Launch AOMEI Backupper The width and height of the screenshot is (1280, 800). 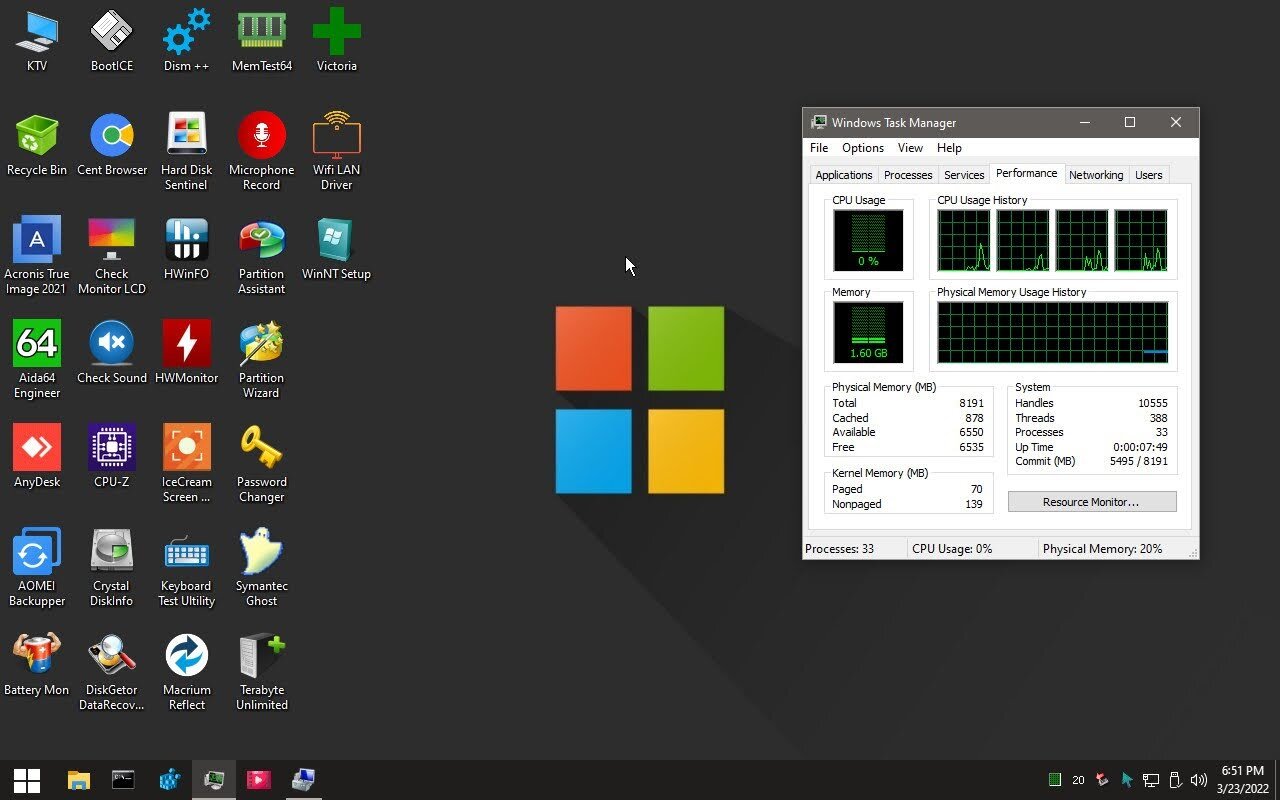37,568
